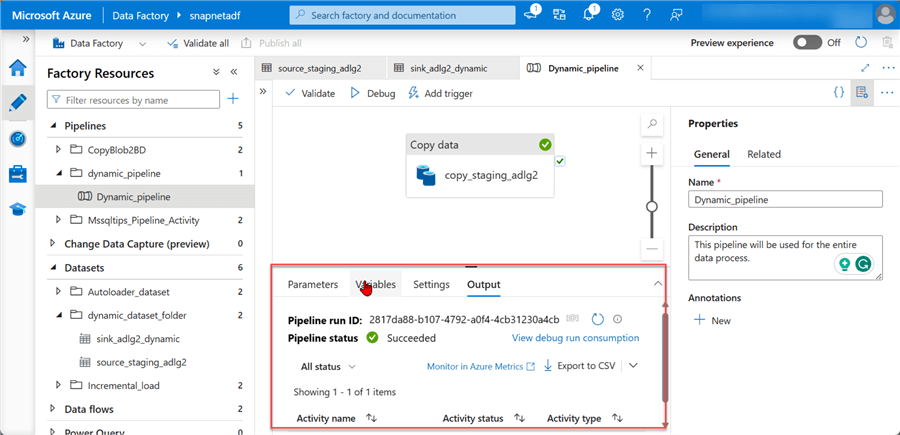Open the help question mark icon
The height and width of the screenshot is (435, 900).
tap(647, 15)
